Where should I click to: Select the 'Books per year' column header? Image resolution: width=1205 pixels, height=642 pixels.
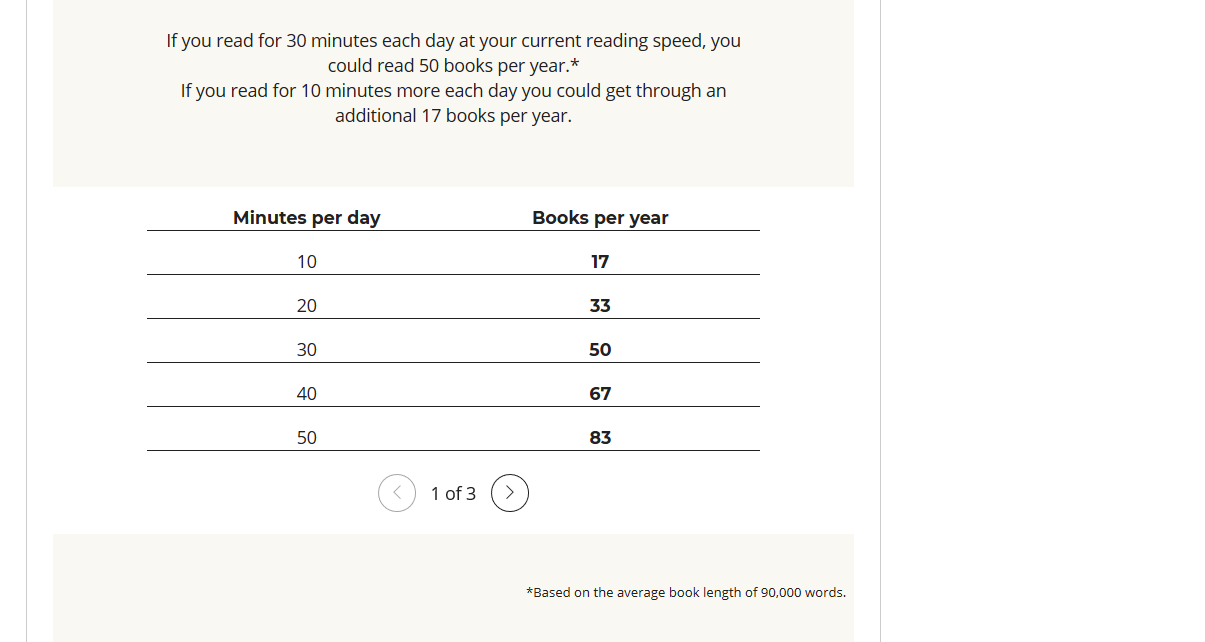click(x=600, y=217)
